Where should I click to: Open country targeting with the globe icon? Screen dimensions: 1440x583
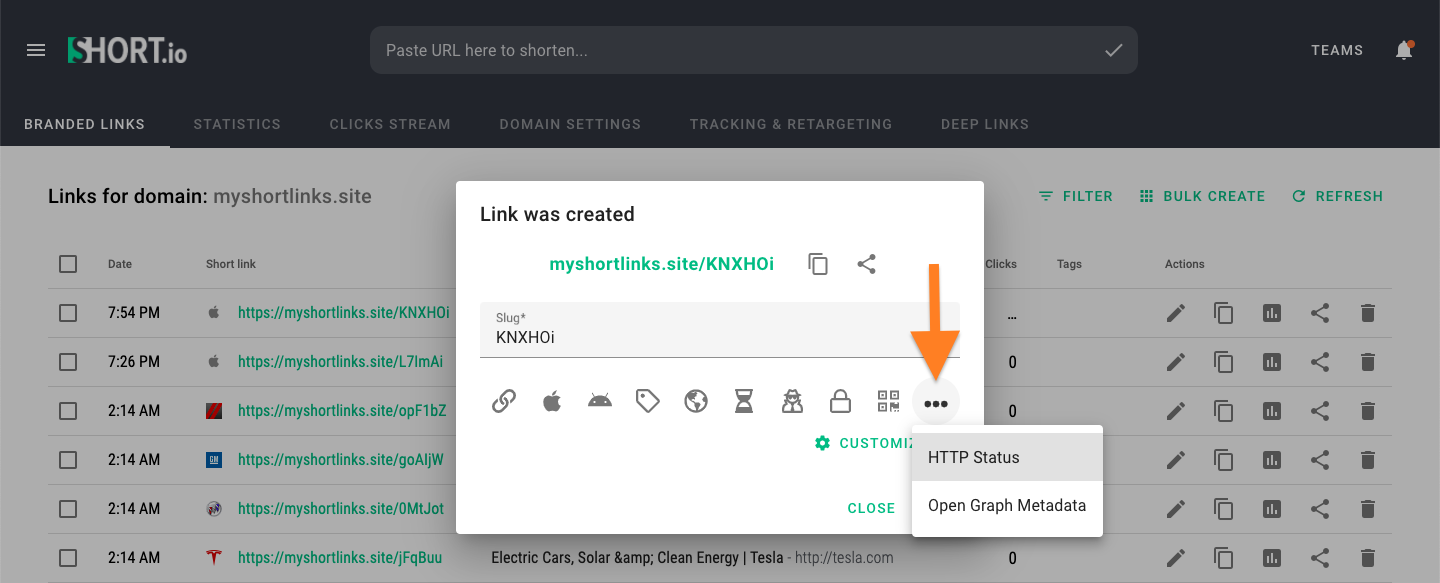695,400
